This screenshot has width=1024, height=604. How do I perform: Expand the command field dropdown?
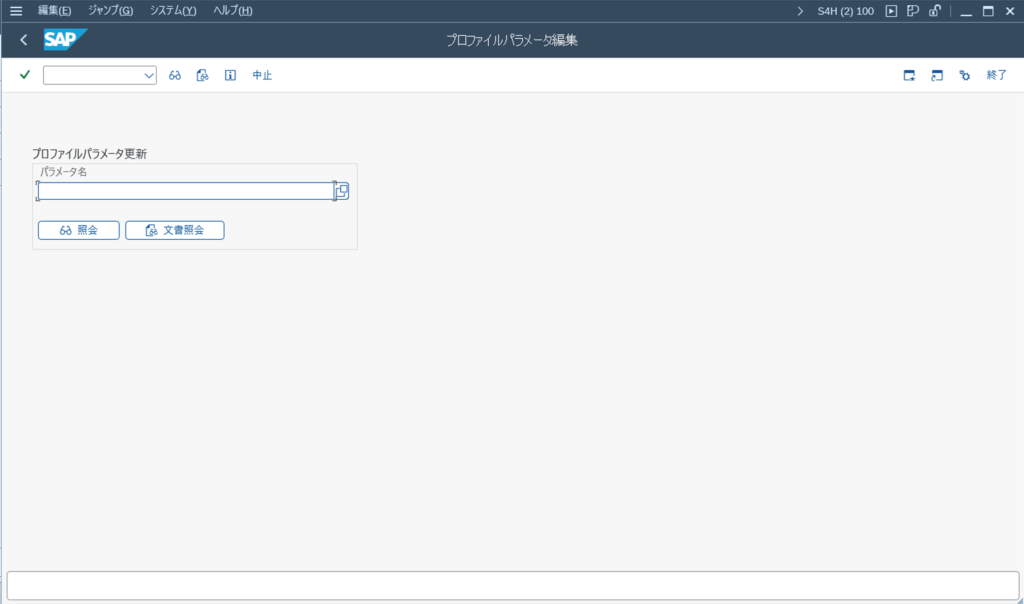pyautogui.click(x=148, y=74)
